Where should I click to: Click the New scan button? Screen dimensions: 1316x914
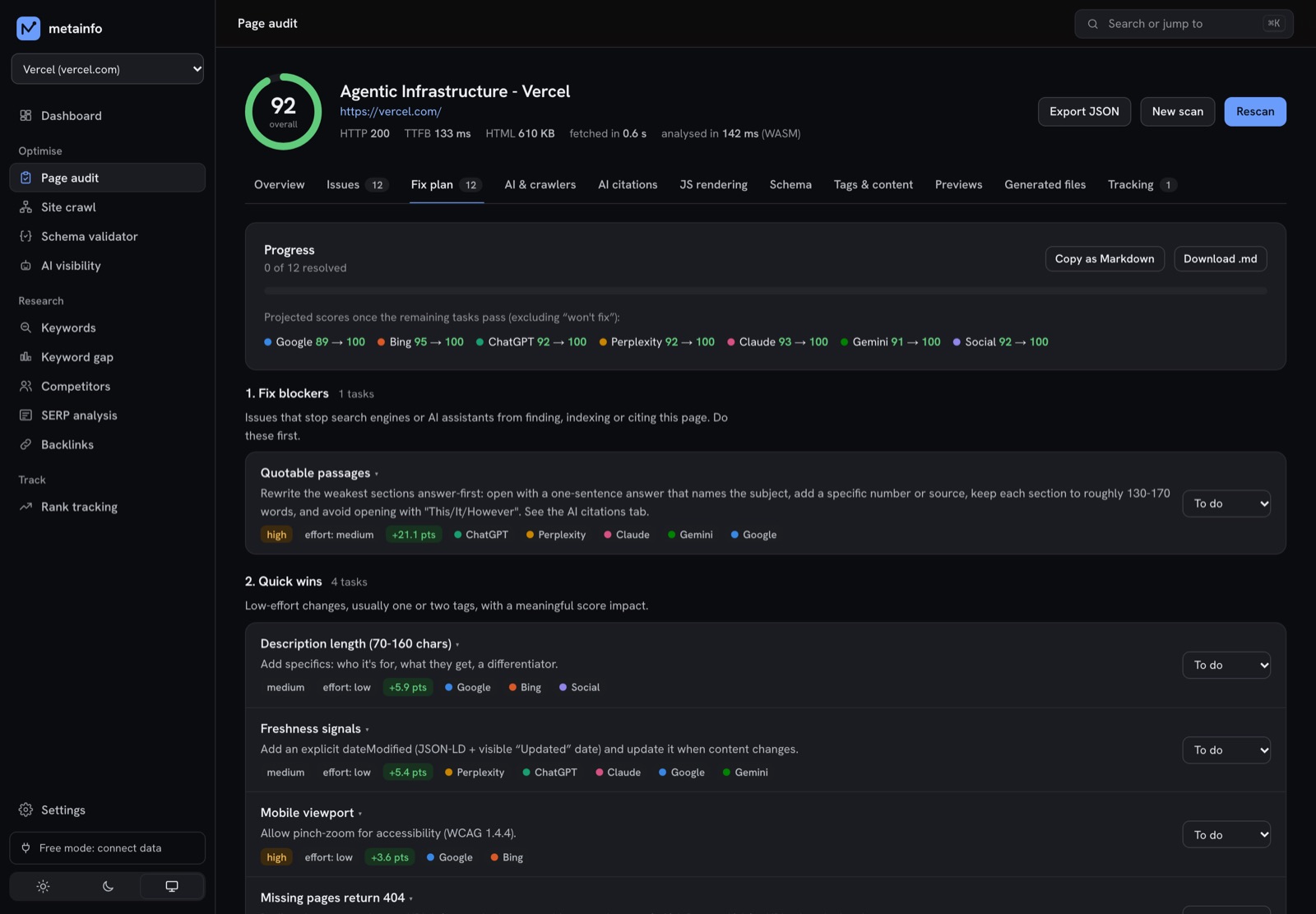click(1178, 112)
